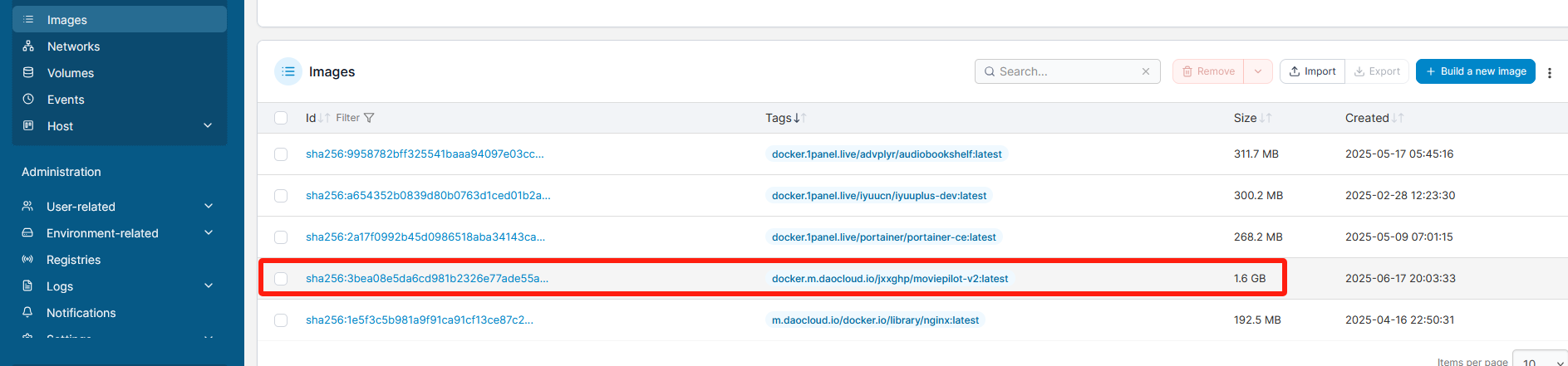Select the audiobookshelf image checkbox
This screenshot has width=1568, height=366.
pos(281,154)
